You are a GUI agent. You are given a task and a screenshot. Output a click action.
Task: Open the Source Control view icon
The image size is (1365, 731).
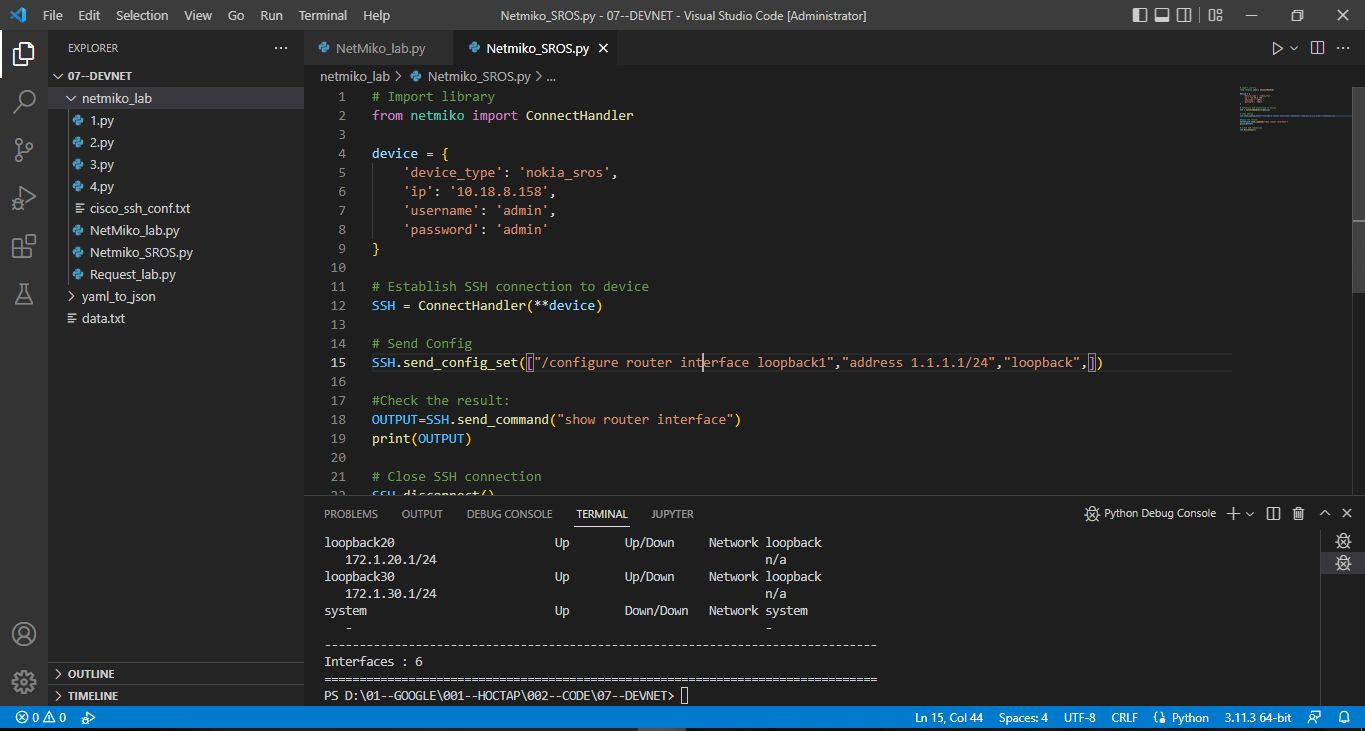pyautogui.click(x=24, y=150)
